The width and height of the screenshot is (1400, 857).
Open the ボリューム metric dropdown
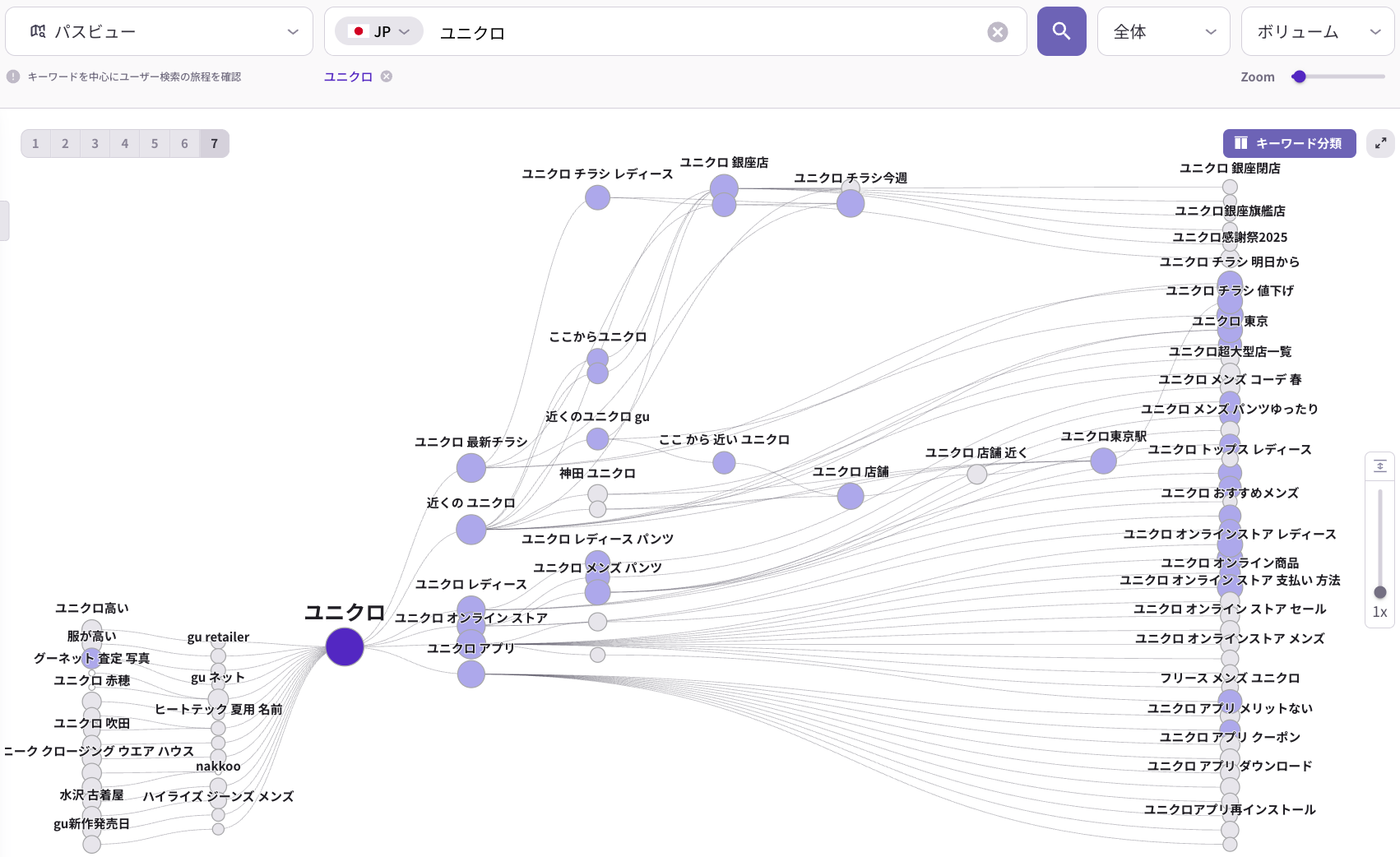click(1318, 31)
